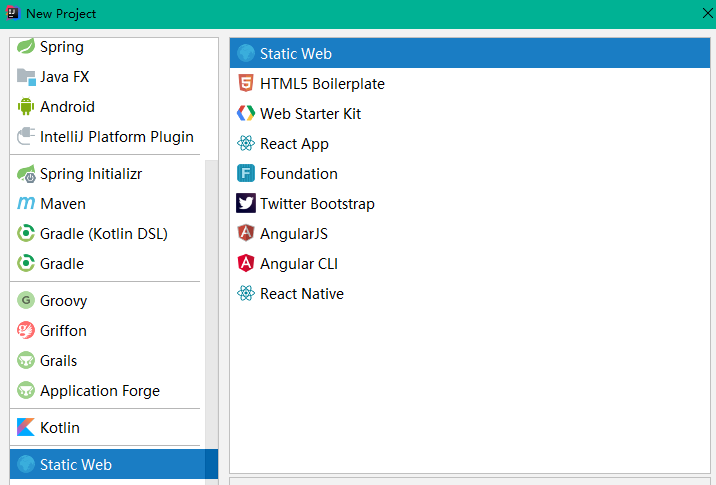Choose Gradle (Kotlin DSL) project type
Screen dimensions: 716x485
[x=103, y=234]
